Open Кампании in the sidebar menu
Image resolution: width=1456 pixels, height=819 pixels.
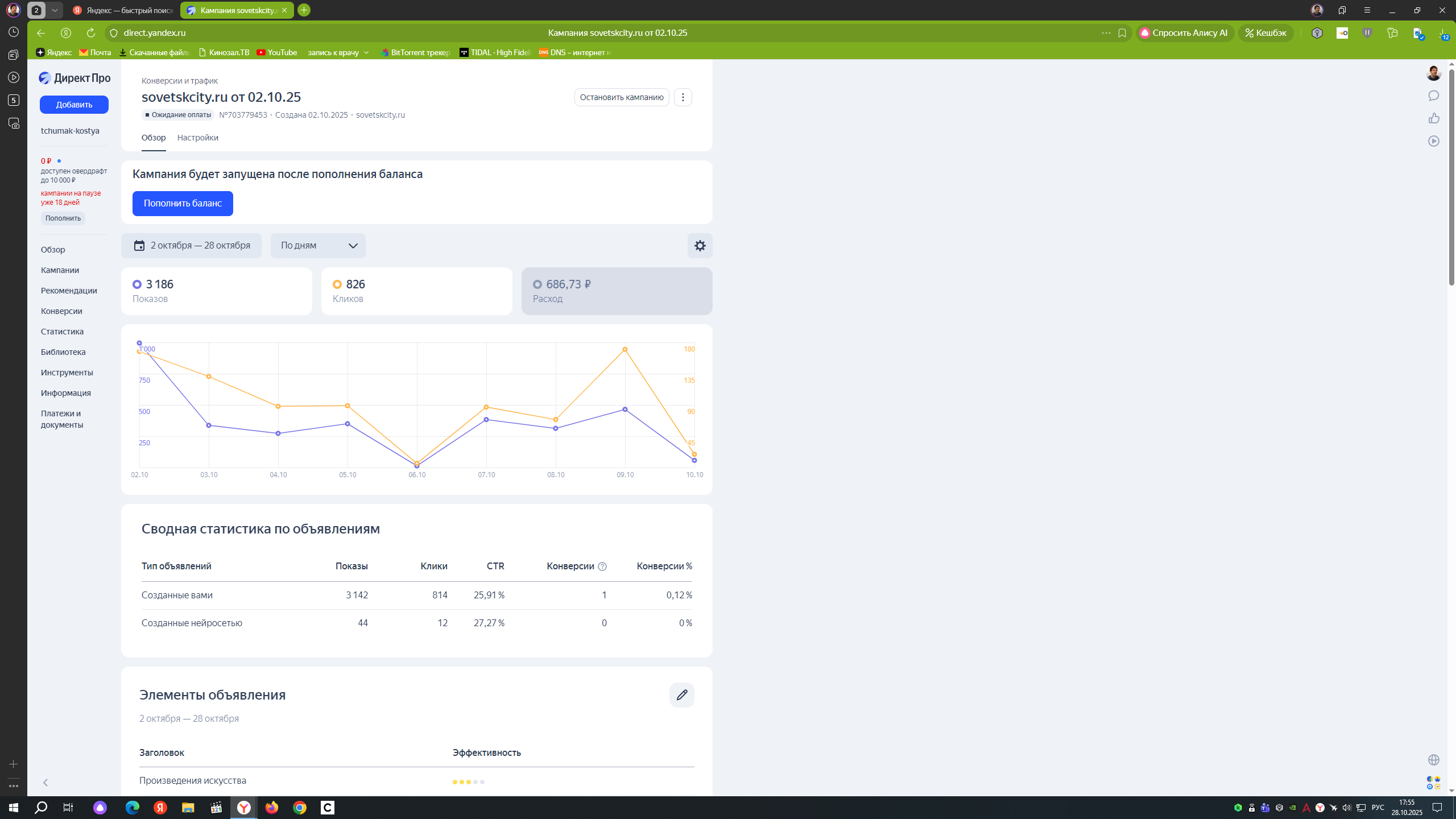[60, 270]
